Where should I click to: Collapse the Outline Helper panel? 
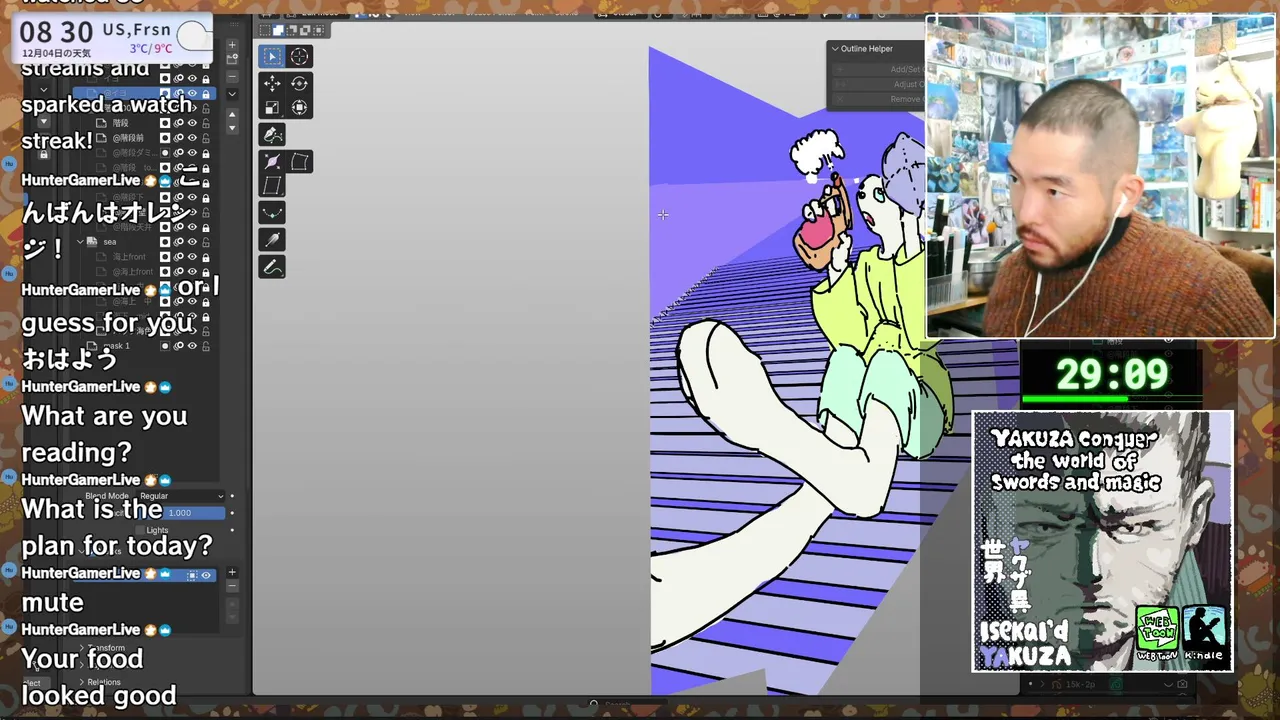(835, 49)
